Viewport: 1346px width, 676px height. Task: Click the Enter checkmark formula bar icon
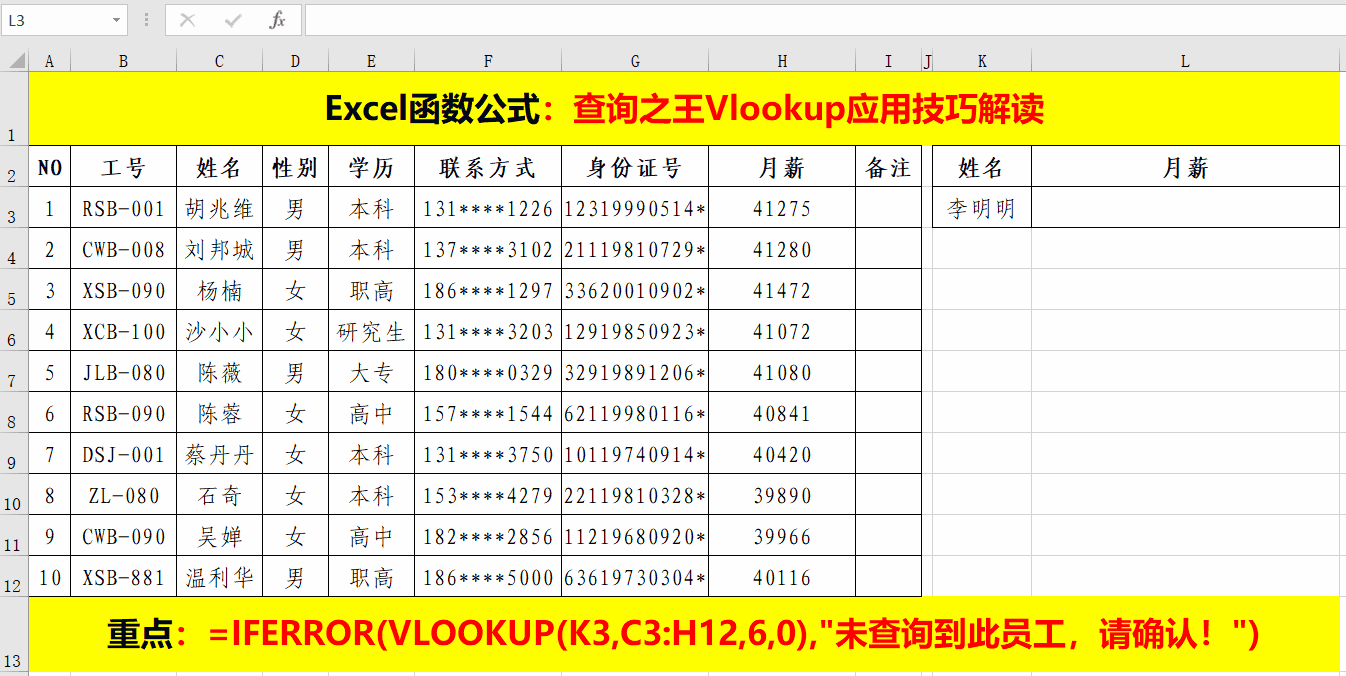[233, 20]
